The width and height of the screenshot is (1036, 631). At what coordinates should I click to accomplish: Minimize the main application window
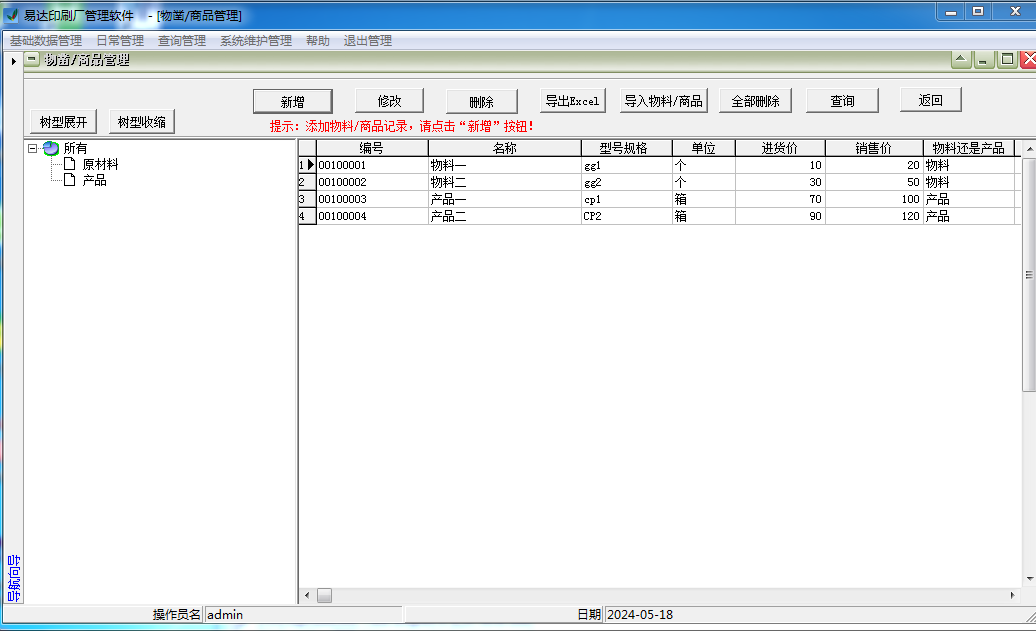pyautogui.click(x=951, y=11)
